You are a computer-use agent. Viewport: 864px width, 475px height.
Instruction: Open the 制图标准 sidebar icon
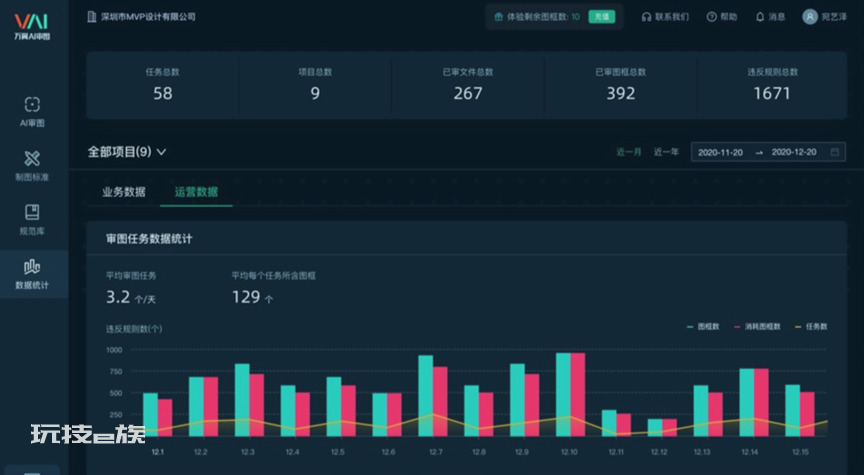32,158
